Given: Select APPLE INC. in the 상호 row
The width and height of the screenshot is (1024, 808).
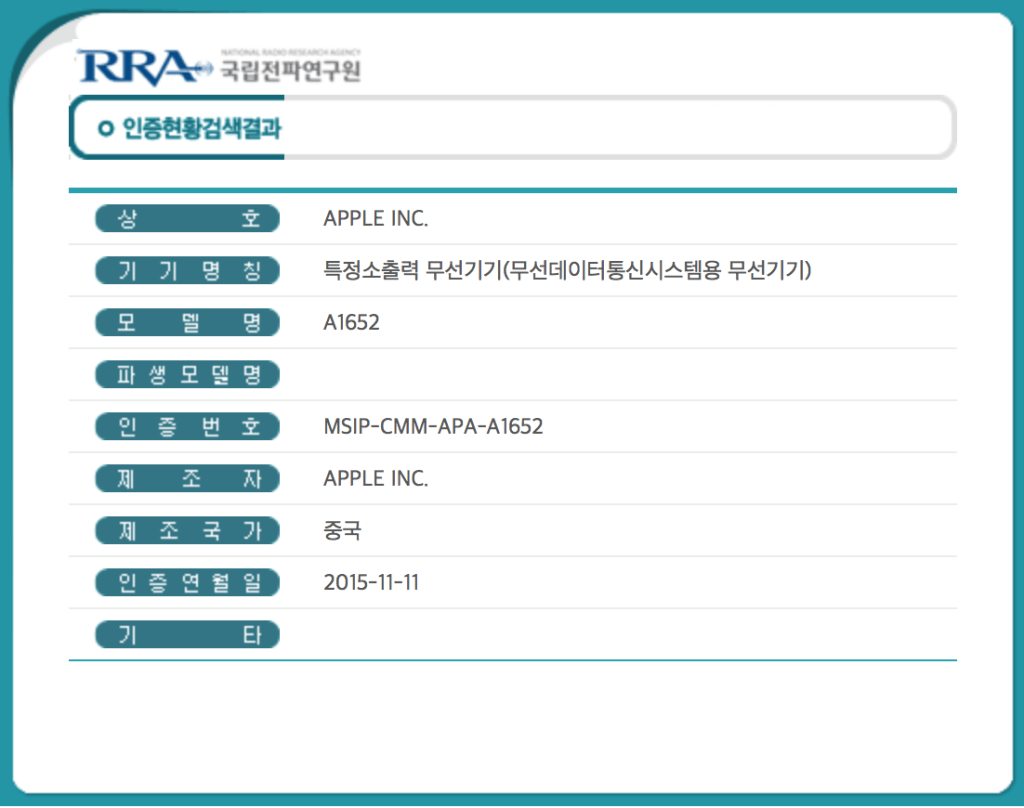Looking at the screenshot, I should pos(376,218).
